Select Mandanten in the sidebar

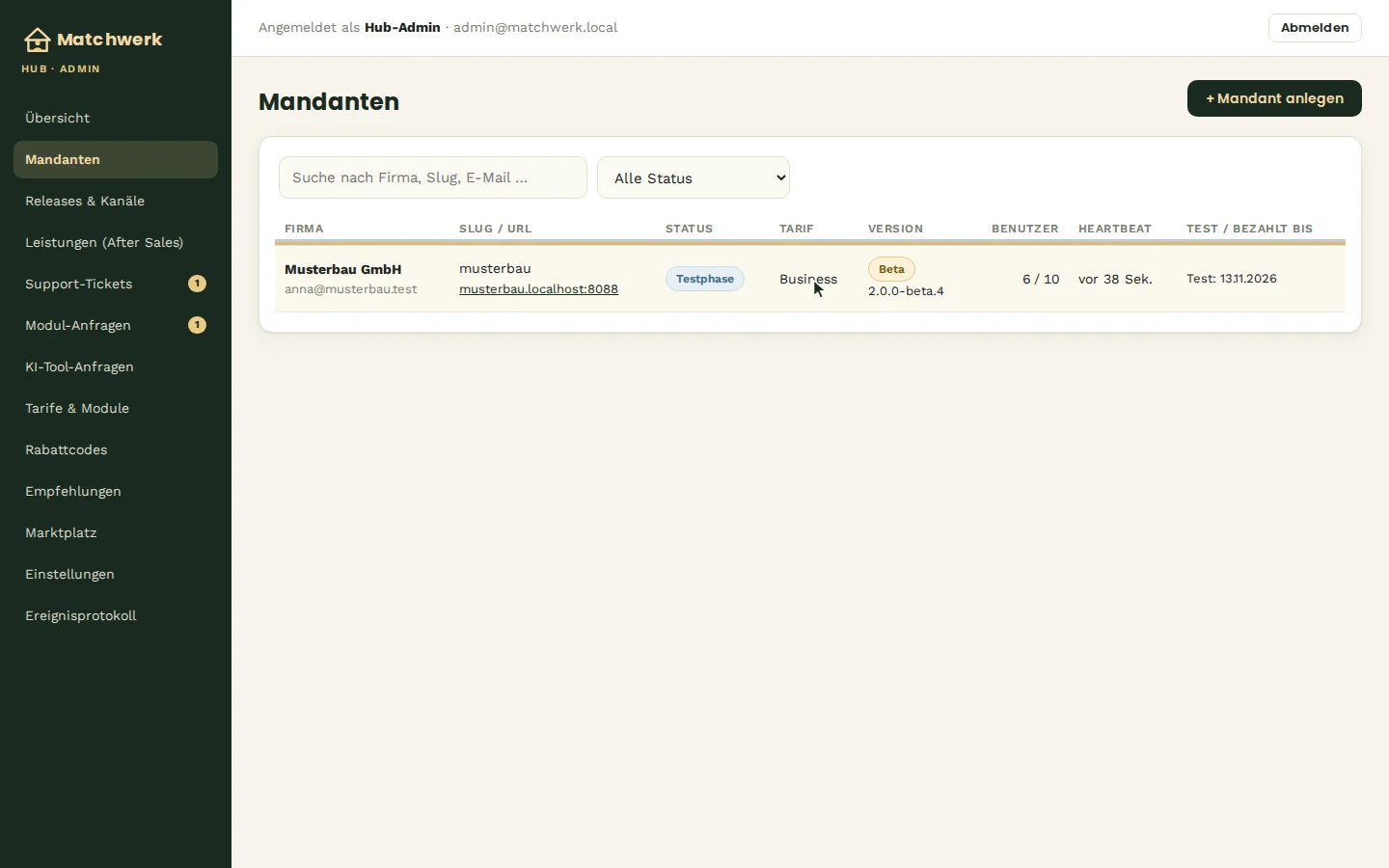[116, 159]
